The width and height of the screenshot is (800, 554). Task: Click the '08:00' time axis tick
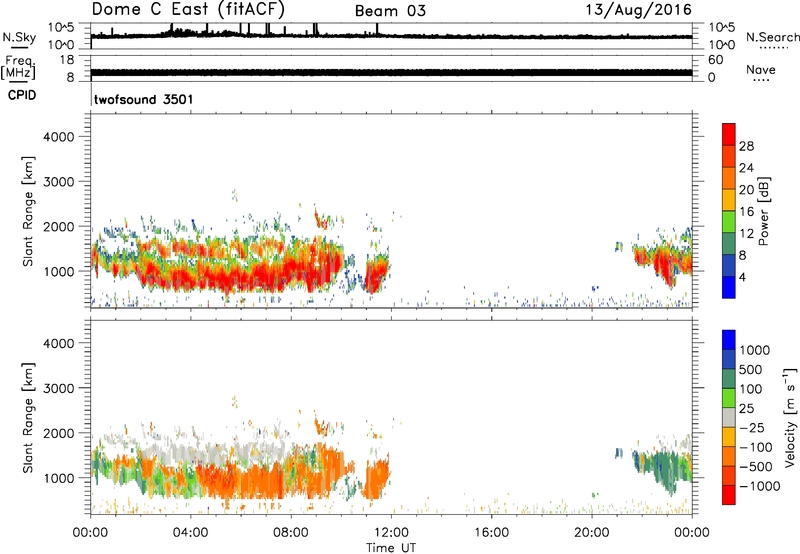(291, 533)
